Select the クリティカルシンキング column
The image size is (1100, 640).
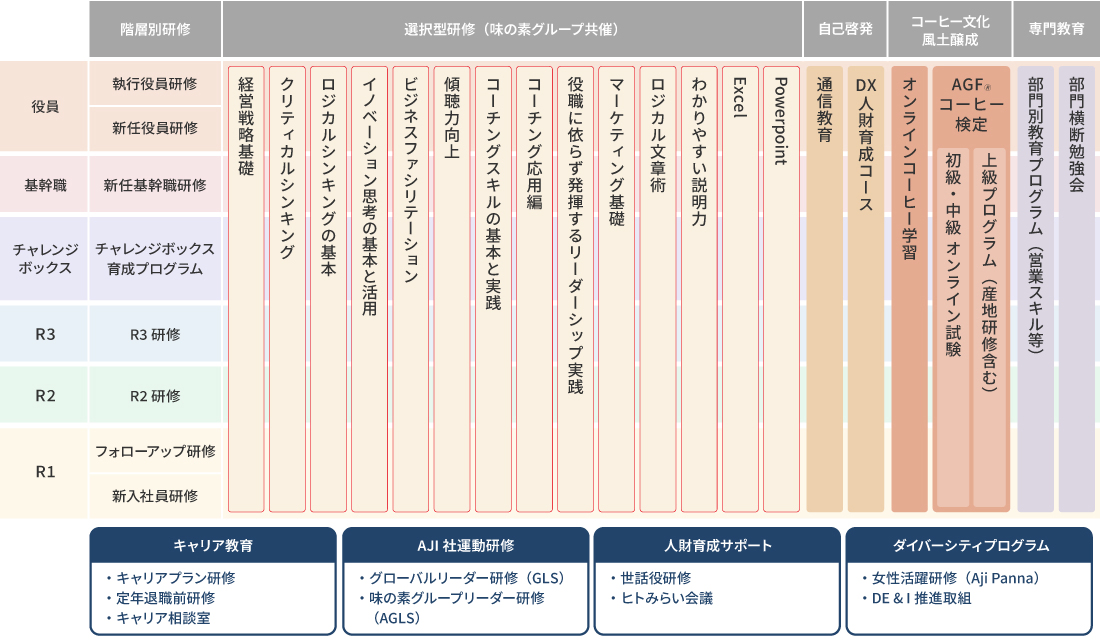[288, 289]
